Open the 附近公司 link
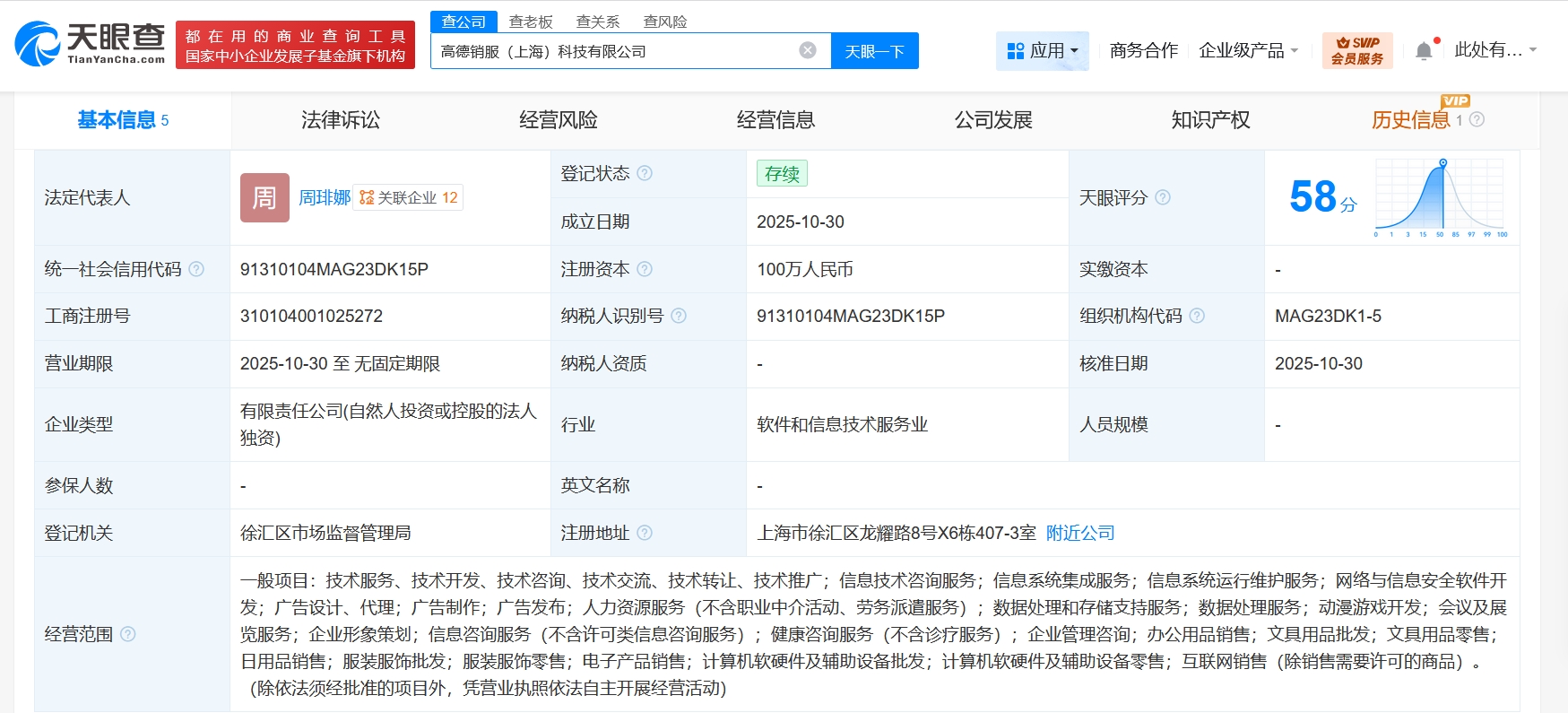This screenshot has height=713, width=1568. 1080,533
